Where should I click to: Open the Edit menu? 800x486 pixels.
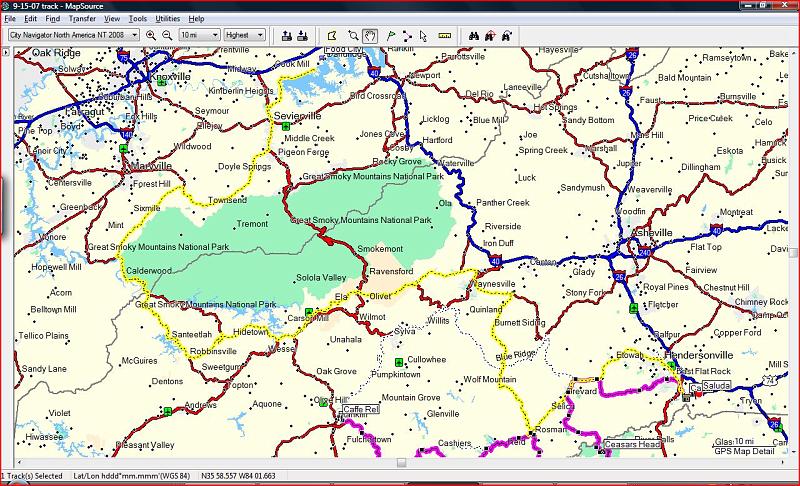tap(31, 19)
